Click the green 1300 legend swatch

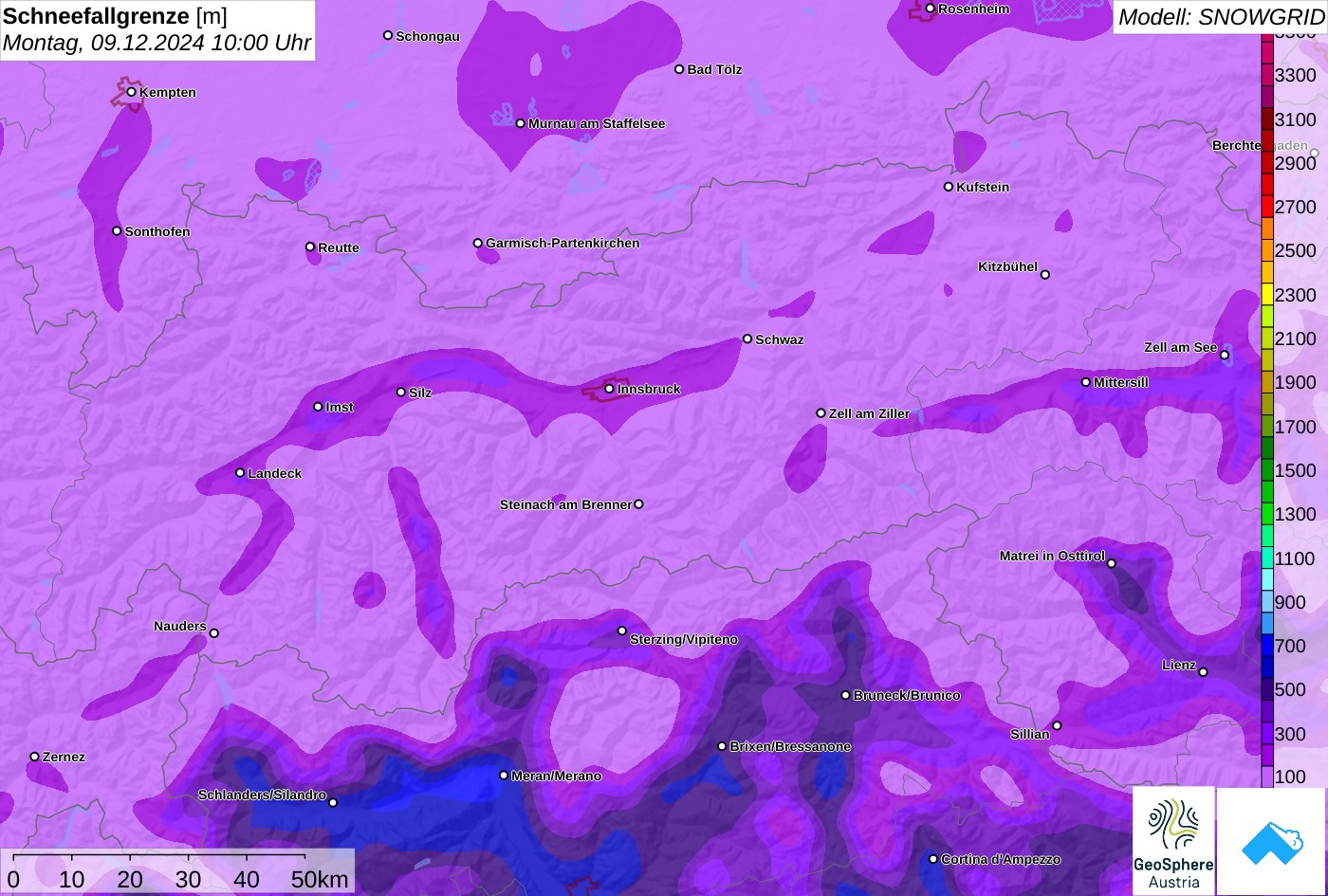coord(1267,514)
